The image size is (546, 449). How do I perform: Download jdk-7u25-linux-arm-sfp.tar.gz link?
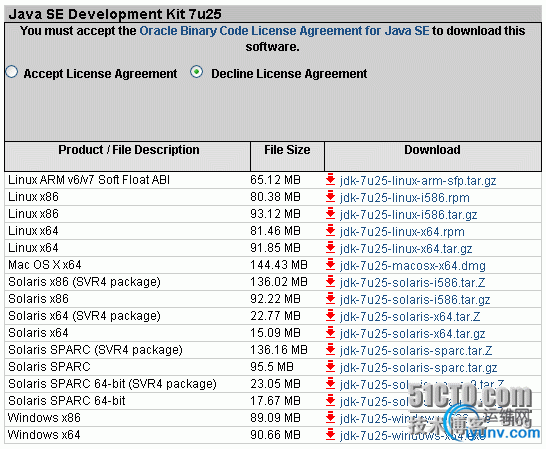point(418,181)
